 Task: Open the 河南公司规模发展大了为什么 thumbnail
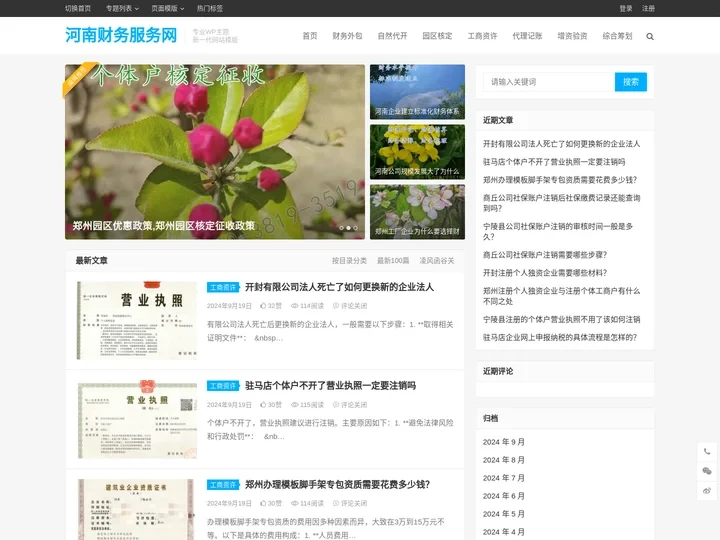[417, 152]
